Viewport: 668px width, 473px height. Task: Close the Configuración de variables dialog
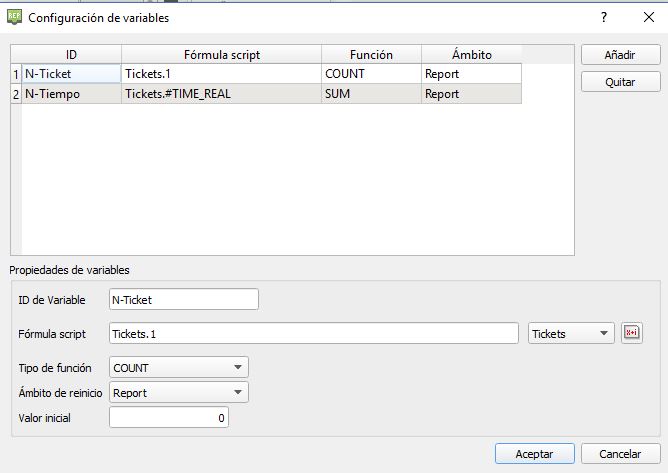point(646,17)
